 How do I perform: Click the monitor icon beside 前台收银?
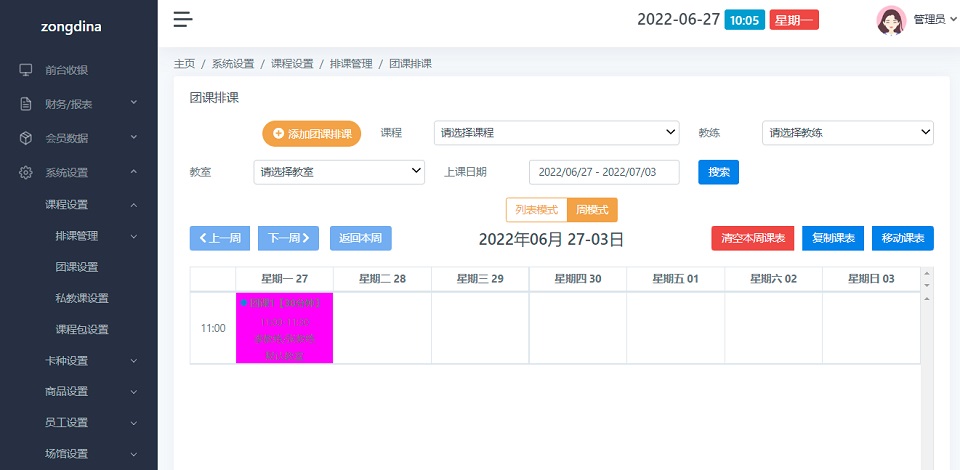[26, 70]
